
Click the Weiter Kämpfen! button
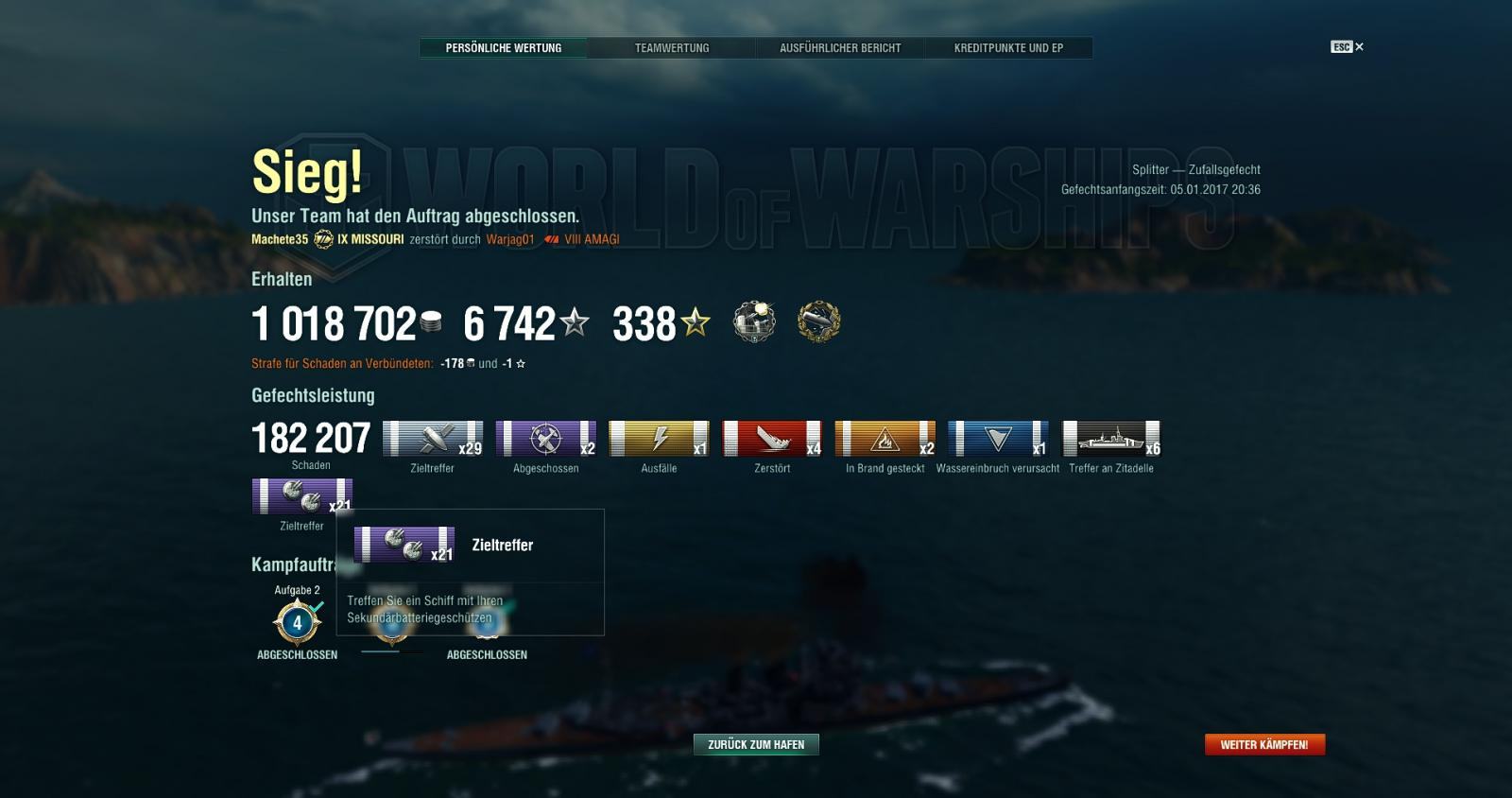coord(1264,745)
